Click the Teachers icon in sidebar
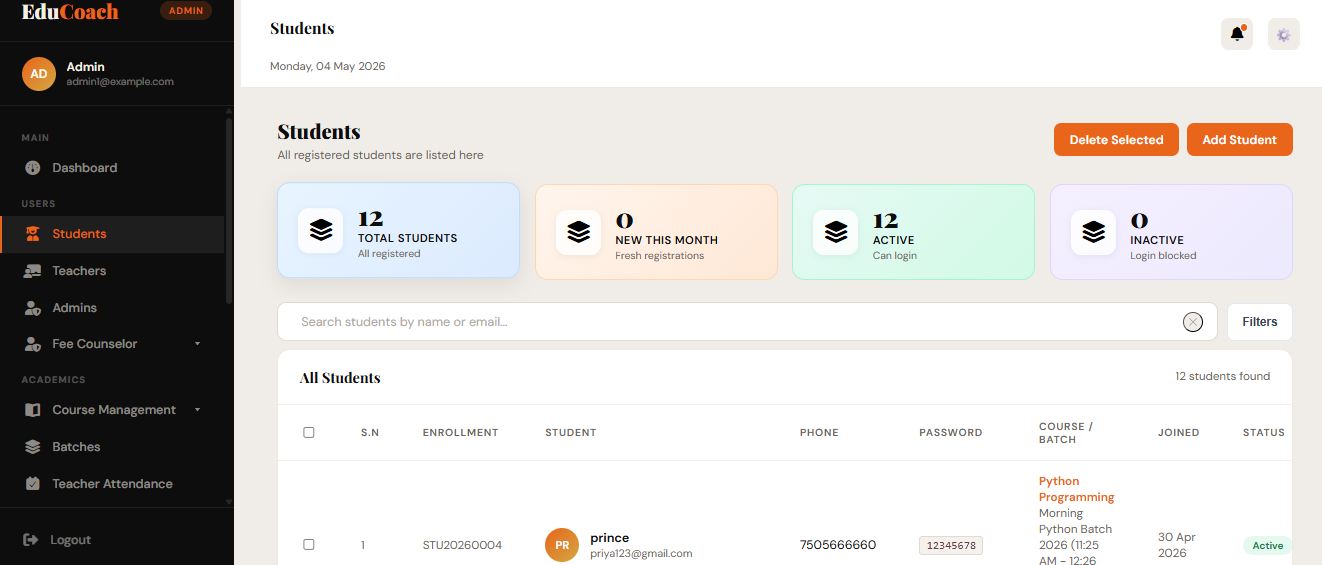 pos(33,271)
